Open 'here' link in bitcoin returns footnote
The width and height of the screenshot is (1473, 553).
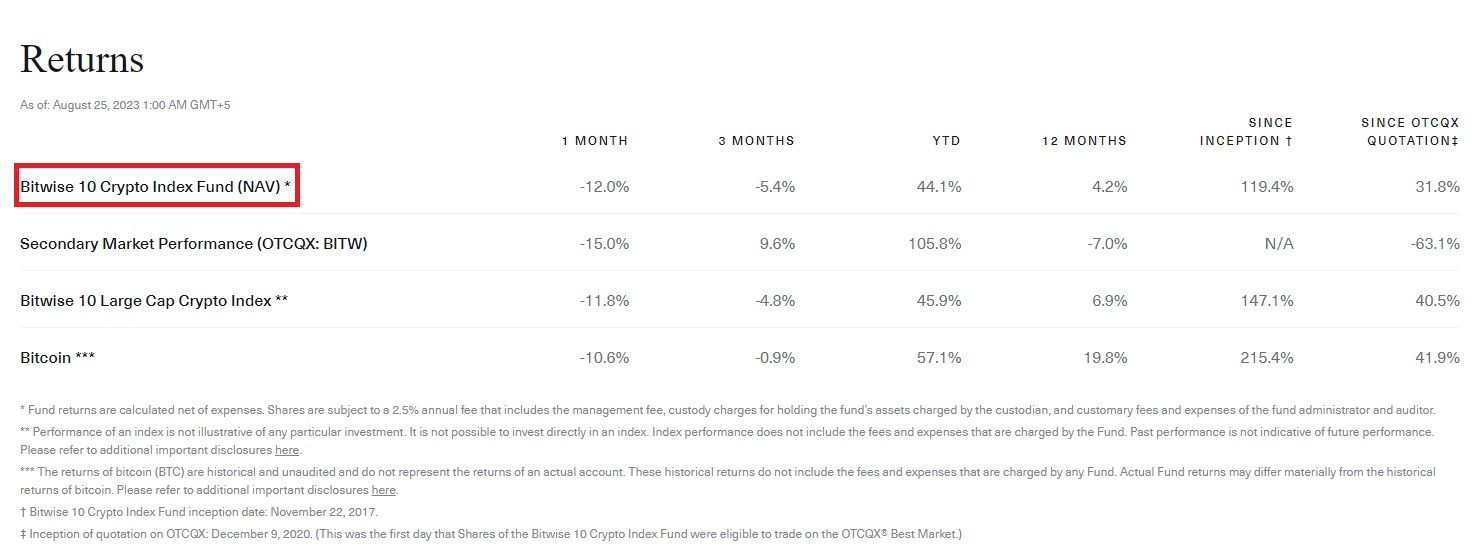384,490
